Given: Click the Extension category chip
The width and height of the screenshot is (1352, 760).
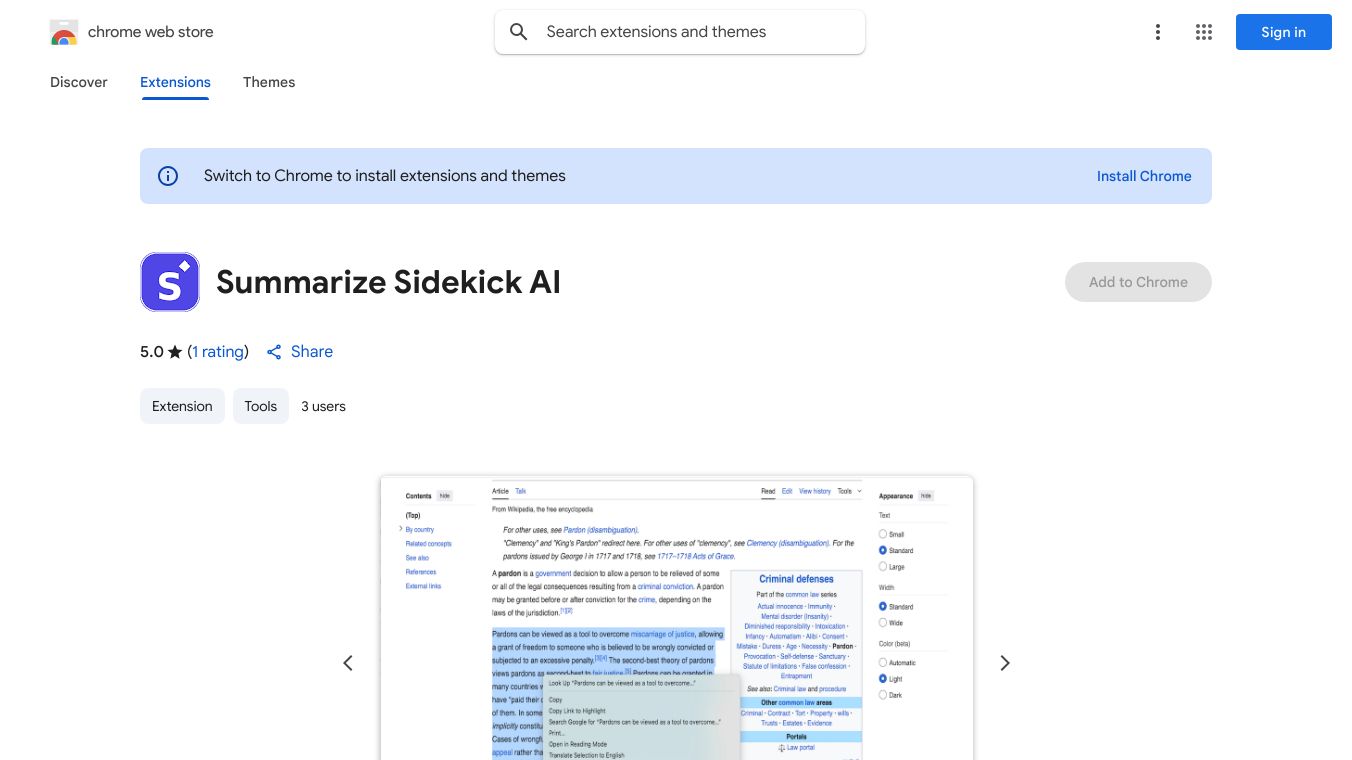Looking at the screenshot, I should click(x=182, y=406).
